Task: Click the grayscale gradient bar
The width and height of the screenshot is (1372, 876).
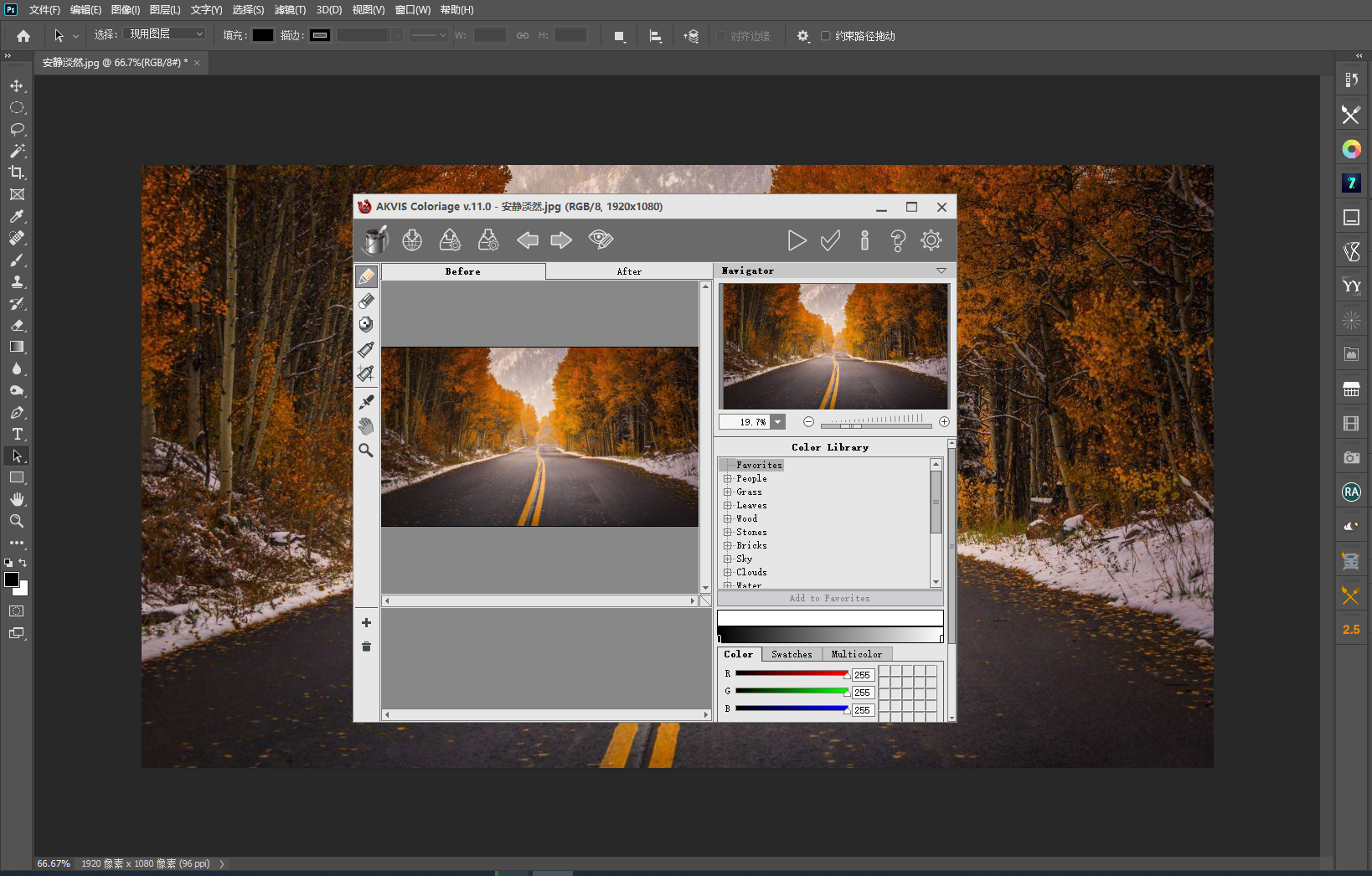Action: click(x=830, y=635)
